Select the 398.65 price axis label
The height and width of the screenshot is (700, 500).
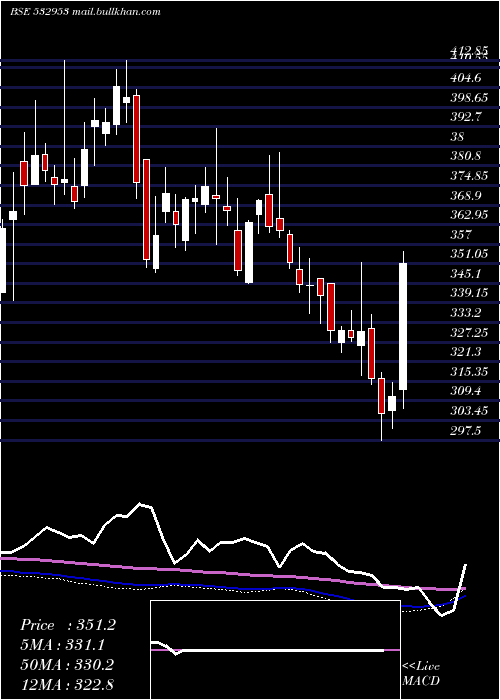pyautogui.click(x=469, y=98)
